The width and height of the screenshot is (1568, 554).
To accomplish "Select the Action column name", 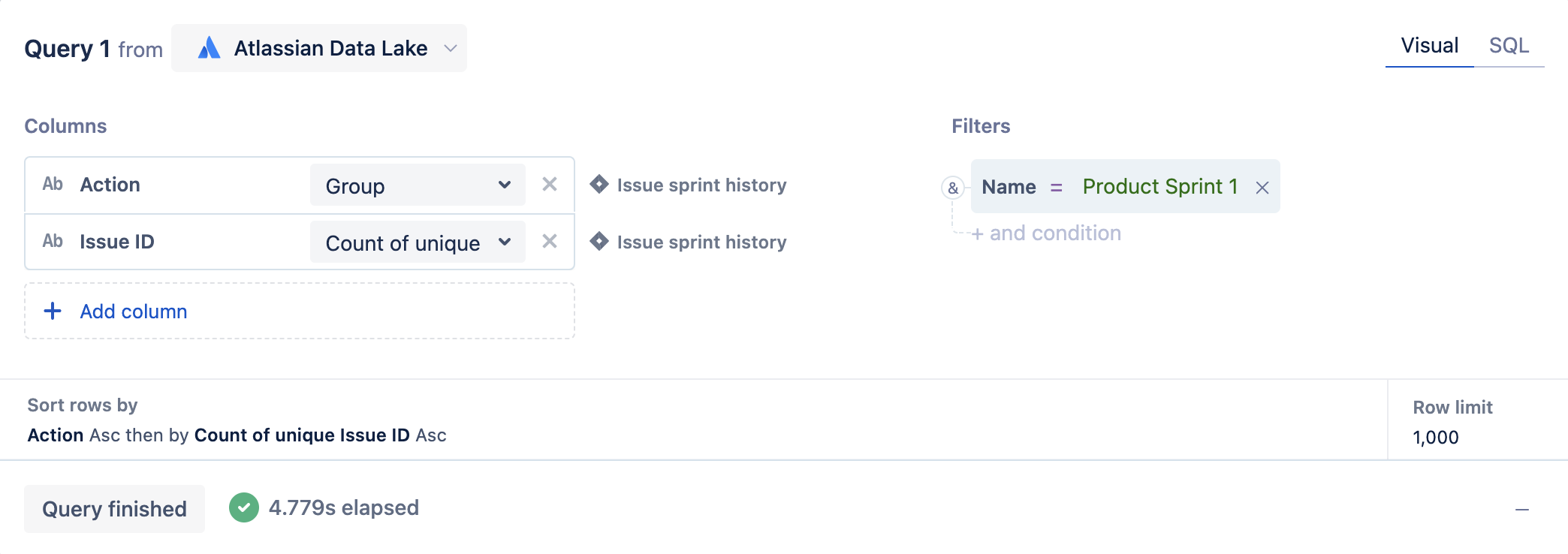I will [110, 185].
